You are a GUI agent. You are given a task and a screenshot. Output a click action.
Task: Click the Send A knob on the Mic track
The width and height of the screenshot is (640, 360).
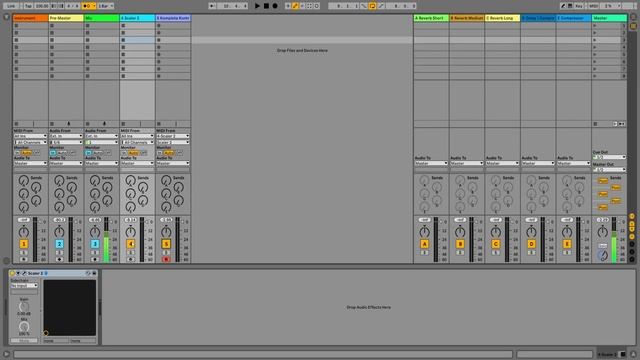pyautogui.click(x=95, y=180)
